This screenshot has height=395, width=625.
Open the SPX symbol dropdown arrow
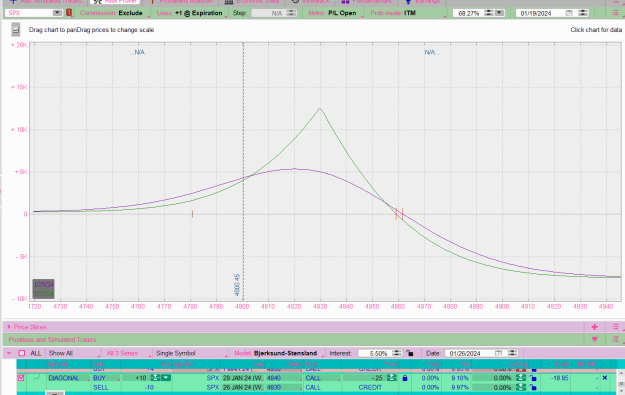click(x=57, y=13)
